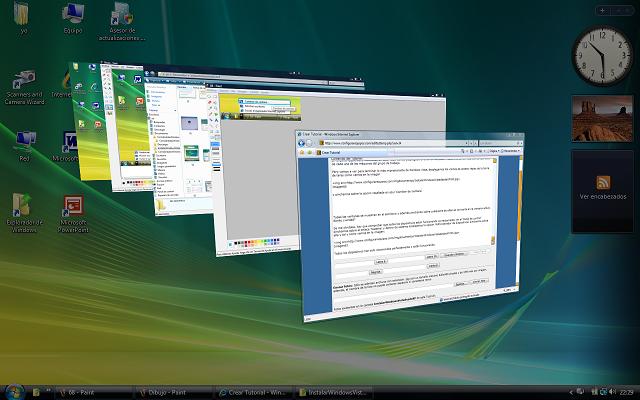The height and width of the screenshot is (400, 640).
Task: Open the partly hidden Microsoft Word desktop shortcut
Action: click(x=65, y=146)
